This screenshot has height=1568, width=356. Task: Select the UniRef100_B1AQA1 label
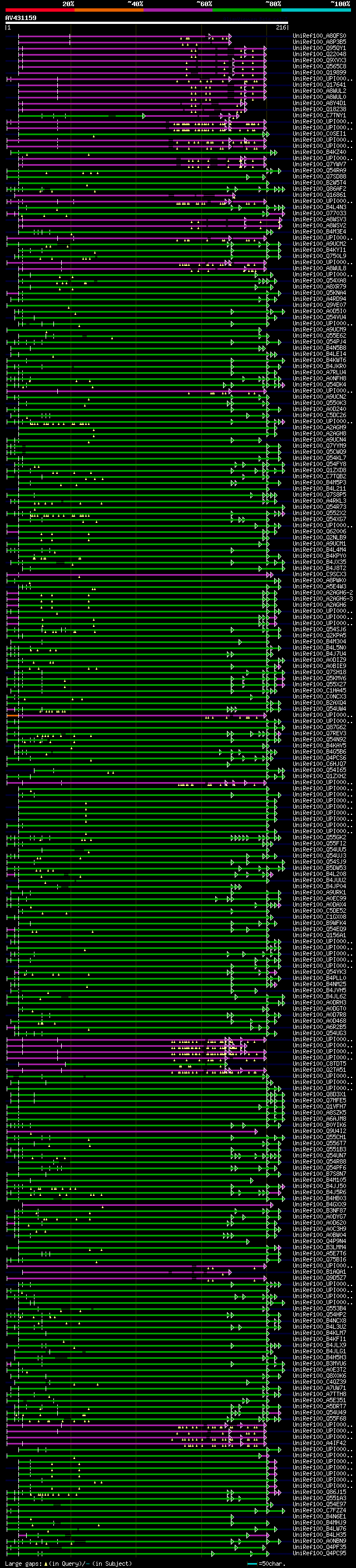(319, 1272)
